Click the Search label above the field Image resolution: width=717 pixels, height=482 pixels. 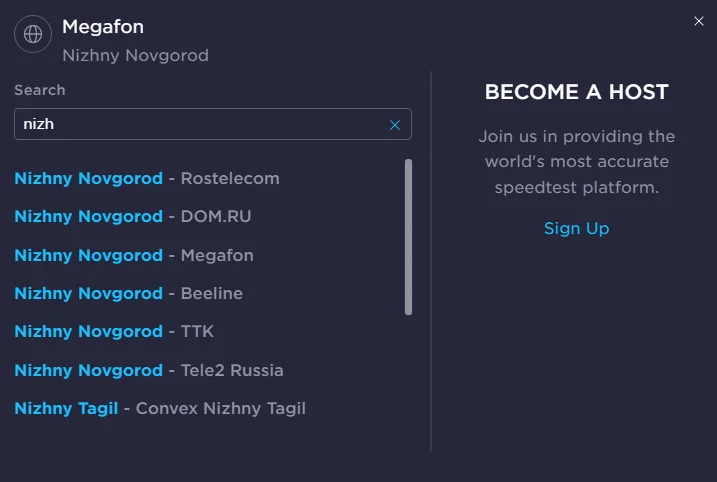(x=40, y=90)
